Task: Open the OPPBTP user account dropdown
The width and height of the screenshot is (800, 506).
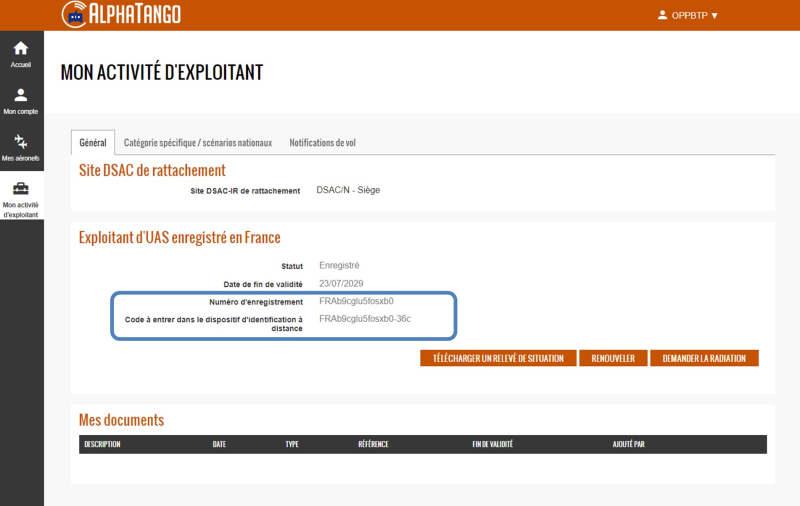Action: (x=688, y=15)
